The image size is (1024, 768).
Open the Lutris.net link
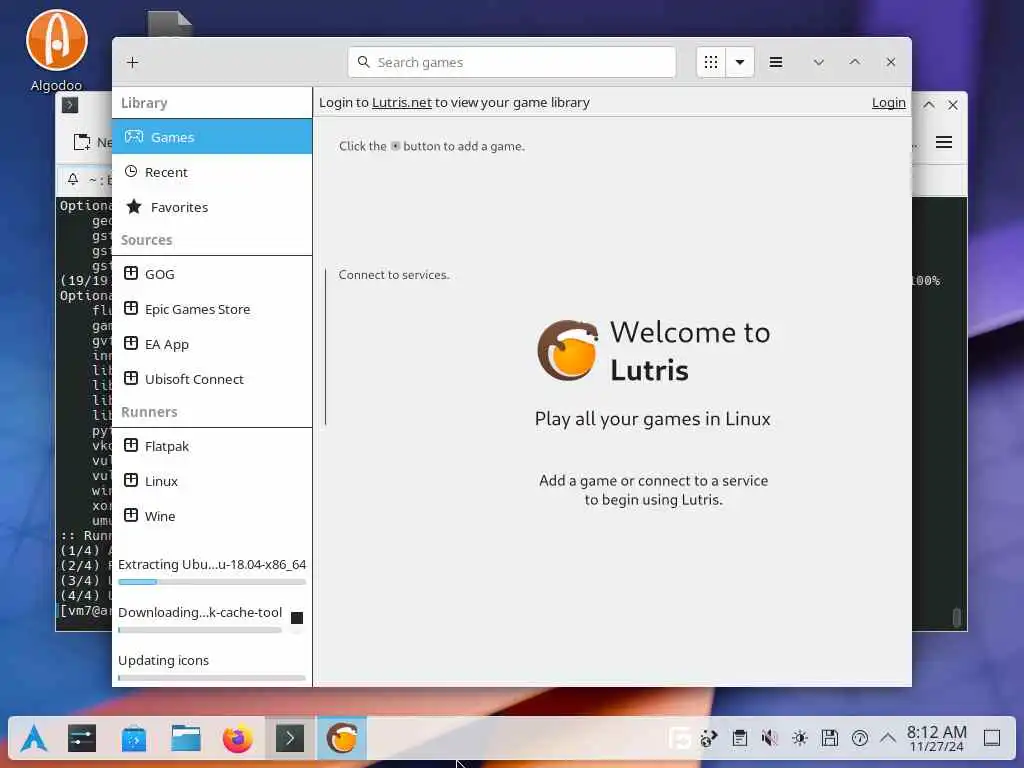pos(402,103)
